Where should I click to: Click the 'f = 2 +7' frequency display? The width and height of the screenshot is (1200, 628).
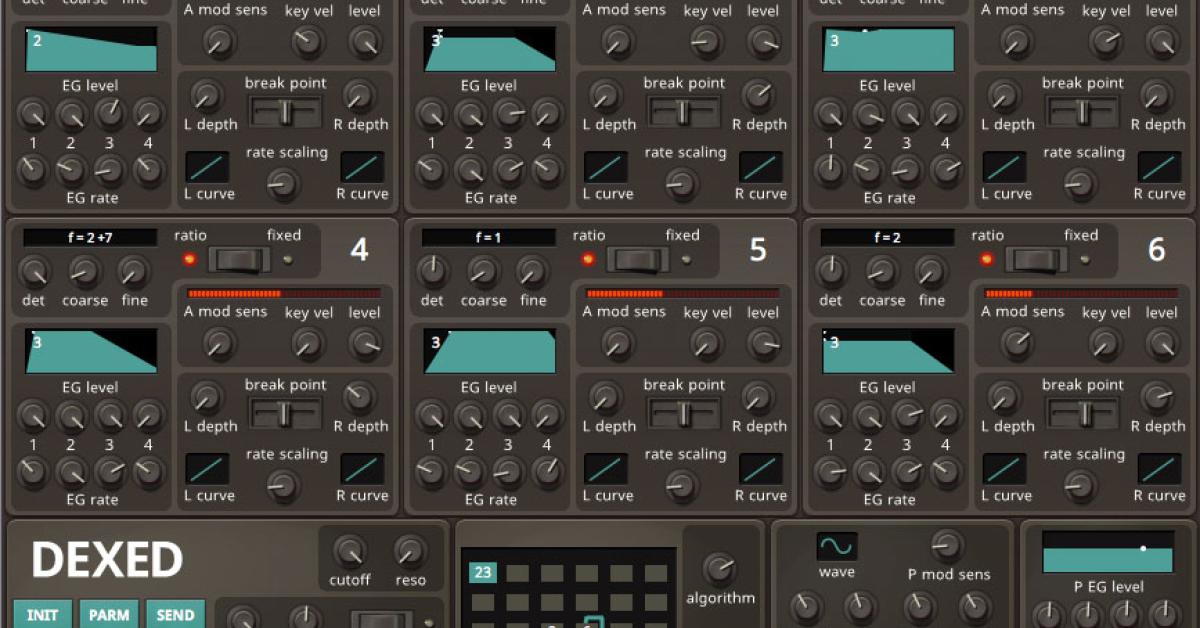91,238
